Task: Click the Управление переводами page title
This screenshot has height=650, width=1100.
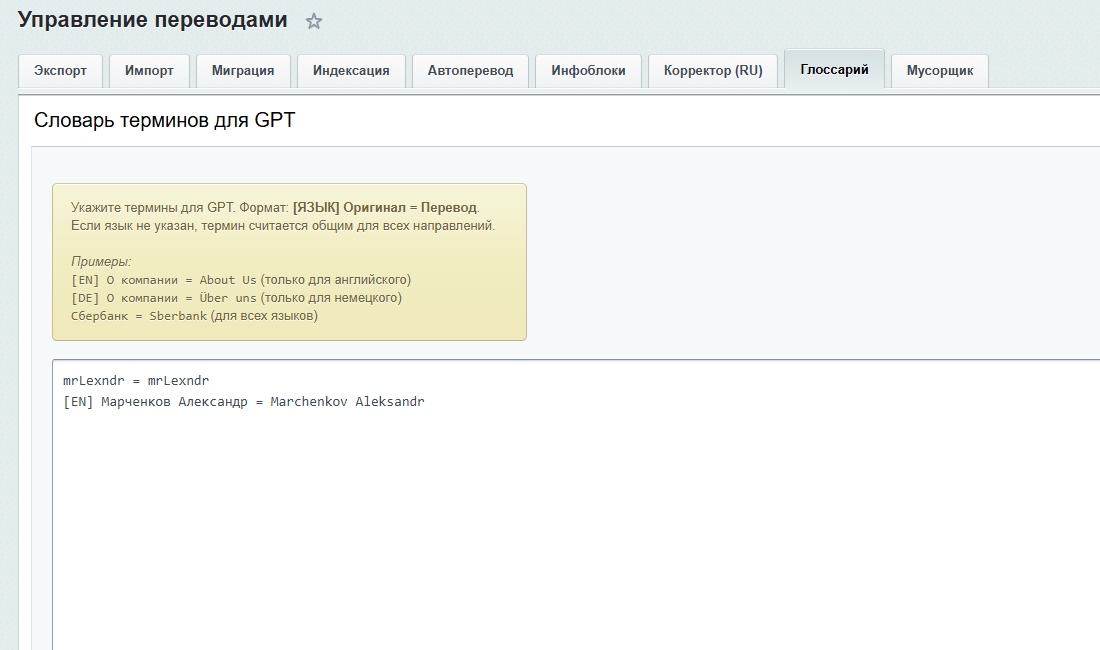Action: click(152, 20)
